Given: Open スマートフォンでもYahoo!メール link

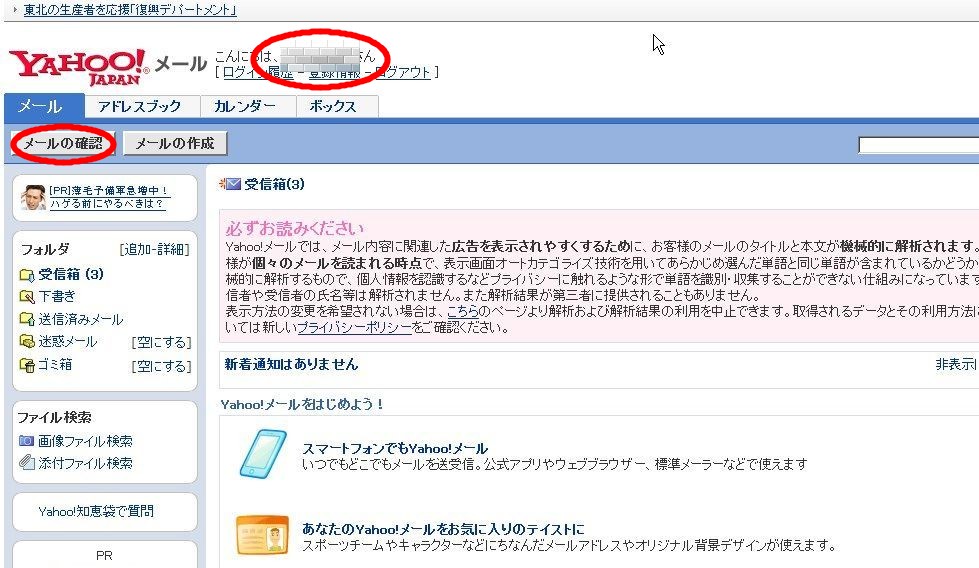Looking at the screenshot, I should [x=395, y=449].
